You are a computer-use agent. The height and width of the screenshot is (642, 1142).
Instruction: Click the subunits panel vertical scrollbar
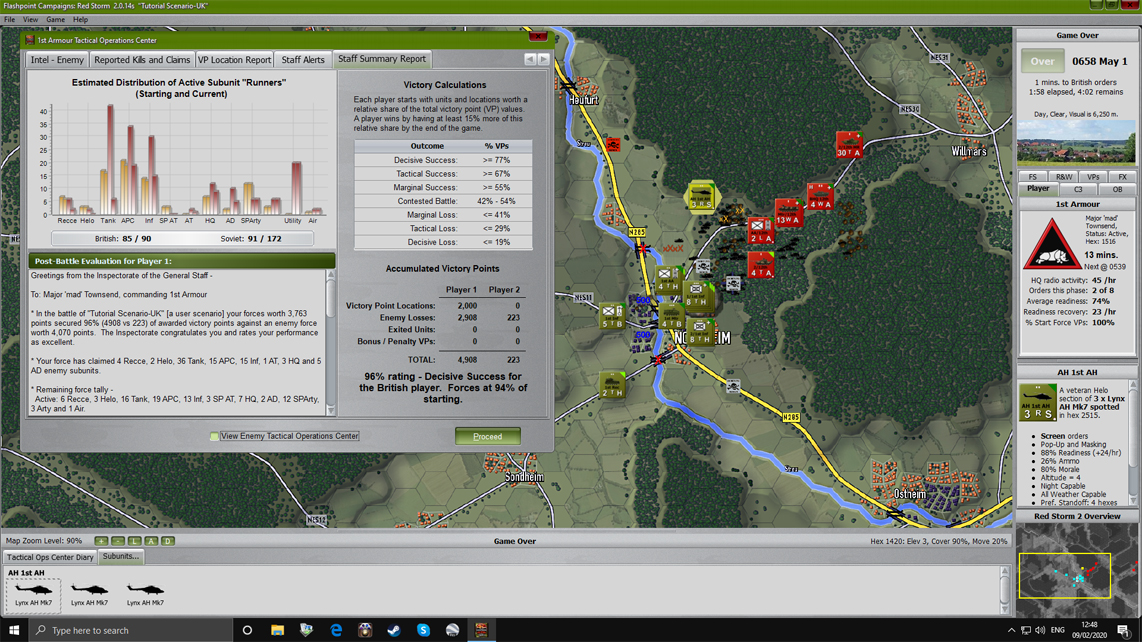1004,590
